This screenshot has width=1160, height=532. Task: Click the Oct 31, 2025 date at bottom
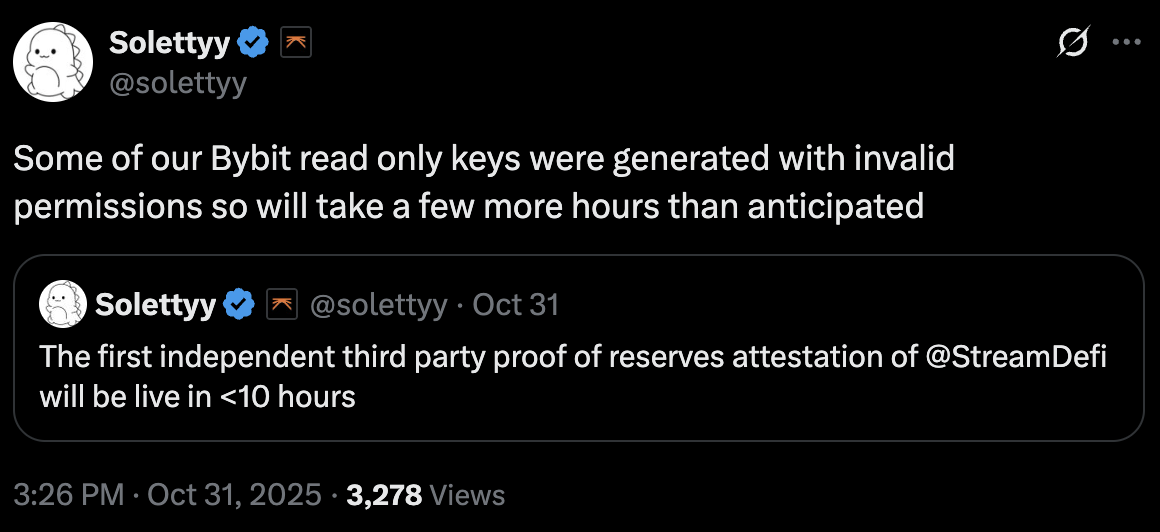[x=235, y=494]
